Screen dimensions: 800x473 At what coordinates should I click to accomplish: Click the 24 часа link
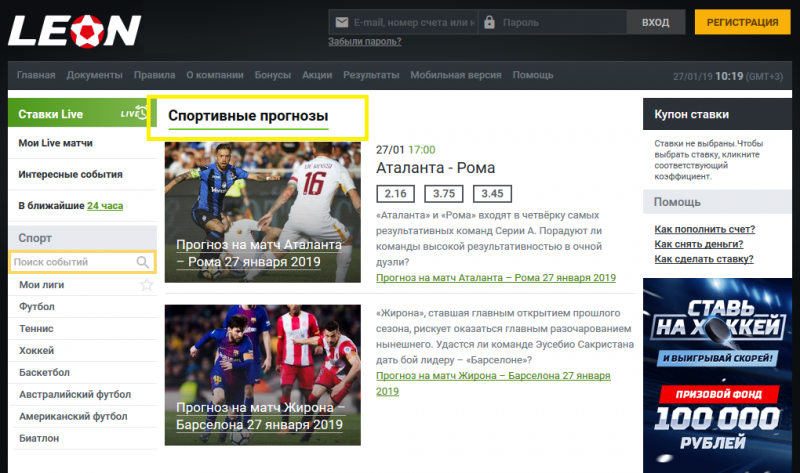pos(105,206)
